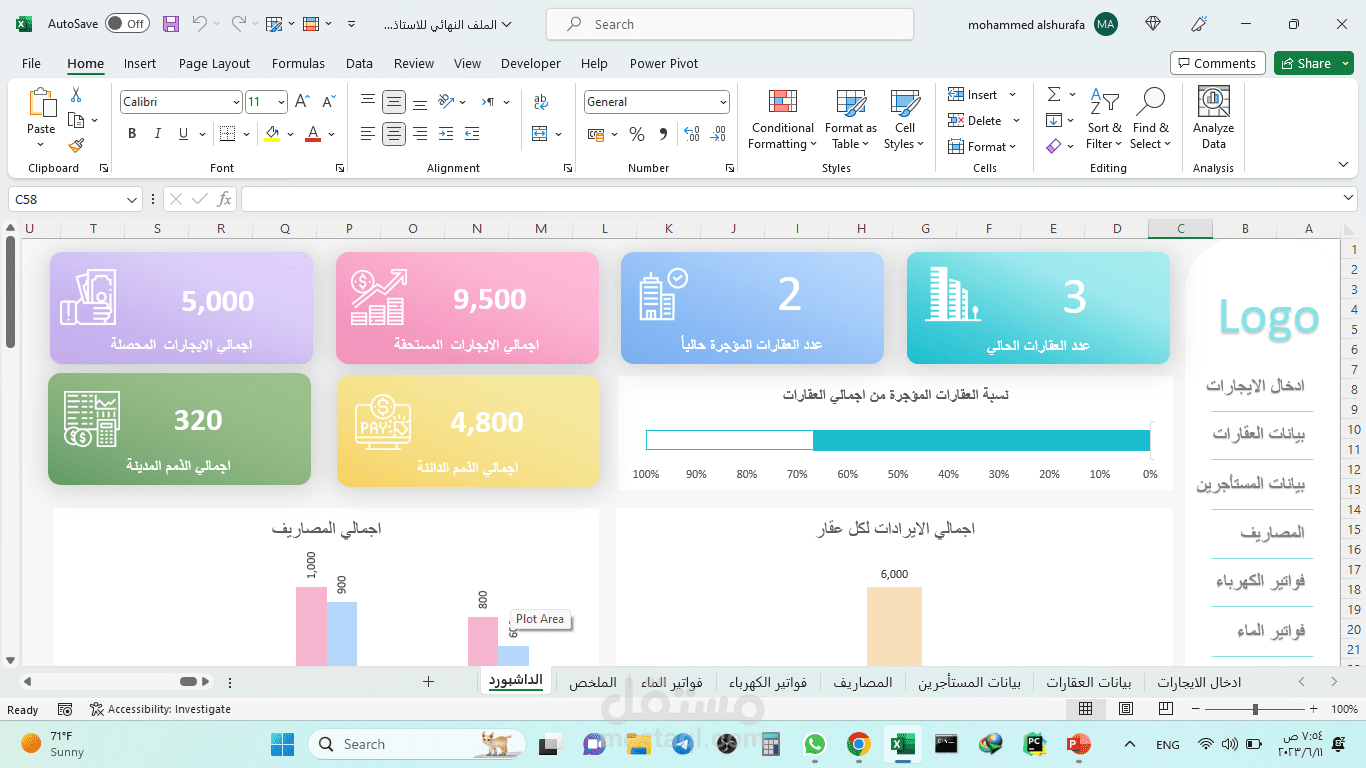Launch Analyze Data tool
The height and width of the screenshot is (768, 1366).
click(x=1213, y=115)
